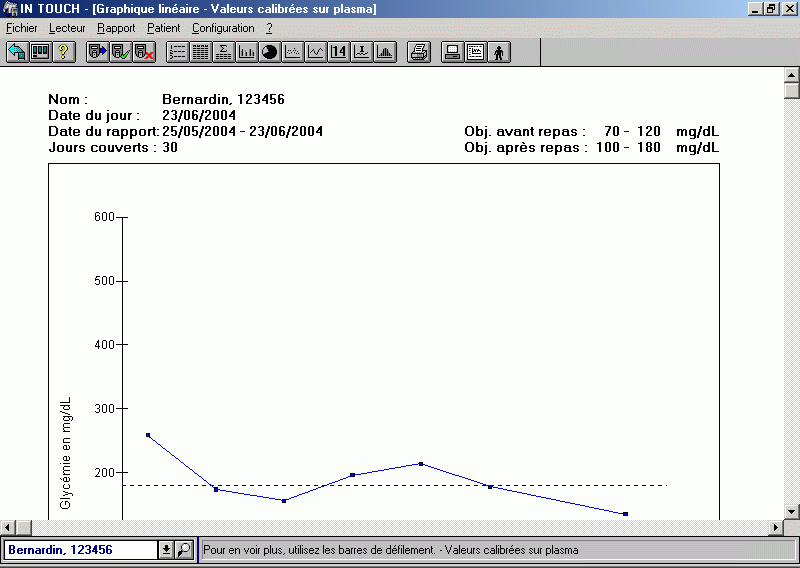
Task: Click 'Obj. avant repas' target text
Action: coord(591,132)
